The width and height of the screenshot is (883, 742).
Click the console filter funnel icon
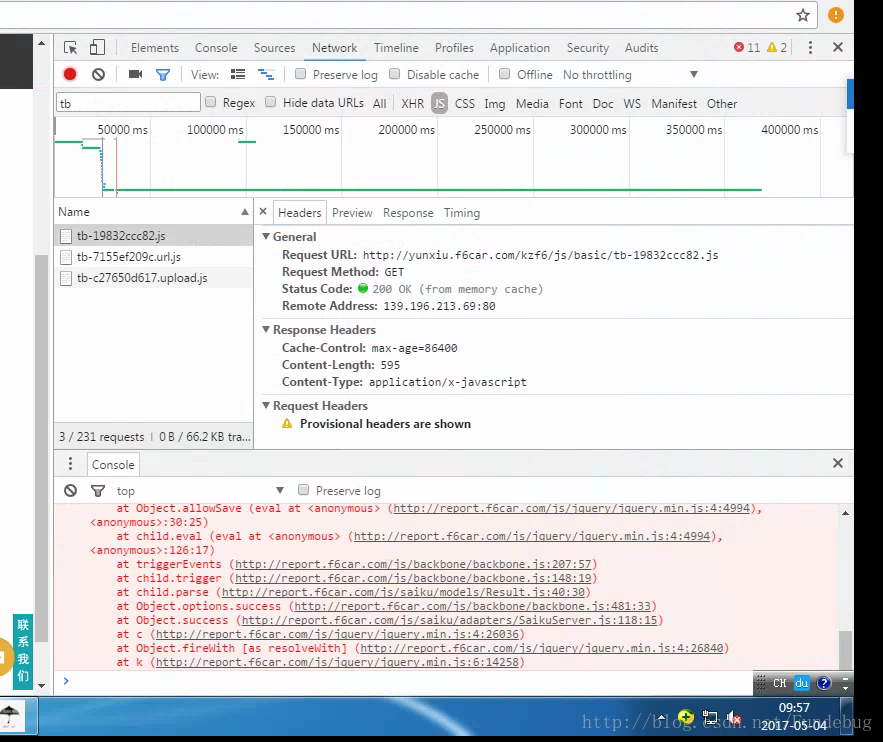pyautogui.click(x=98, y=491)
